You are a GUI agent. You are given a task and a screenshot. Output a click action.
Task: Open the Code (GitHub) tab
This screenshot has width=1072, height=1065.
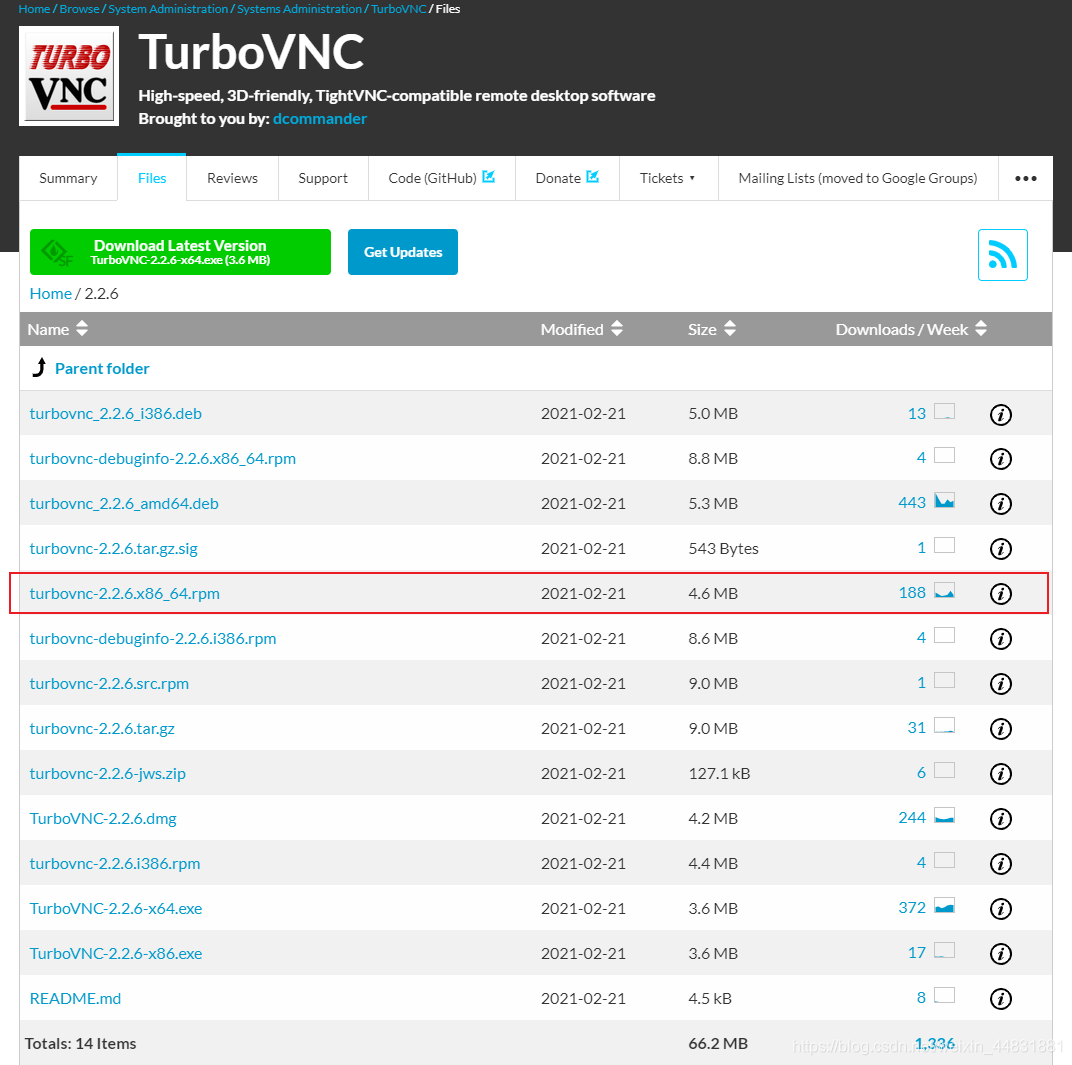pyautogui.click(x=442, y=178)
